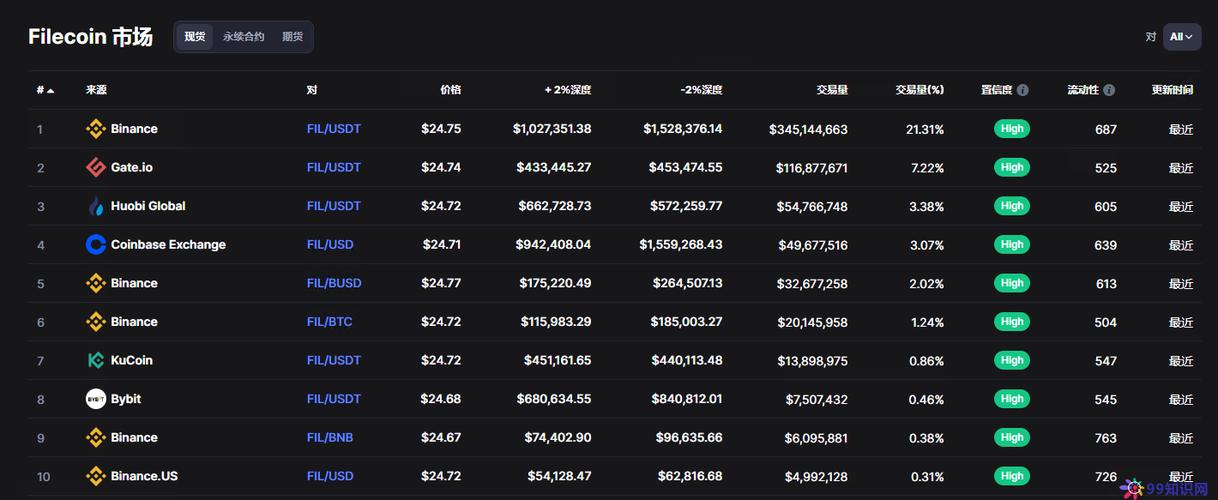Click the info icon beside 置信度
This screenshot has height=500, width=1218.
tap(1022, 90)
